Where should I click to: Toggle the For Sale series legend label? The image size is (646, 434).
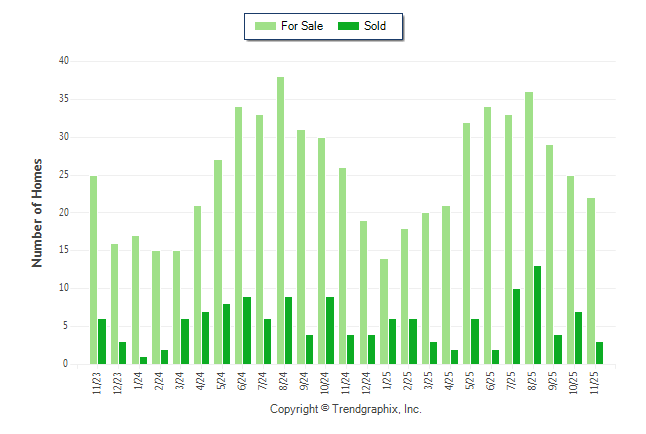[301, 26]
